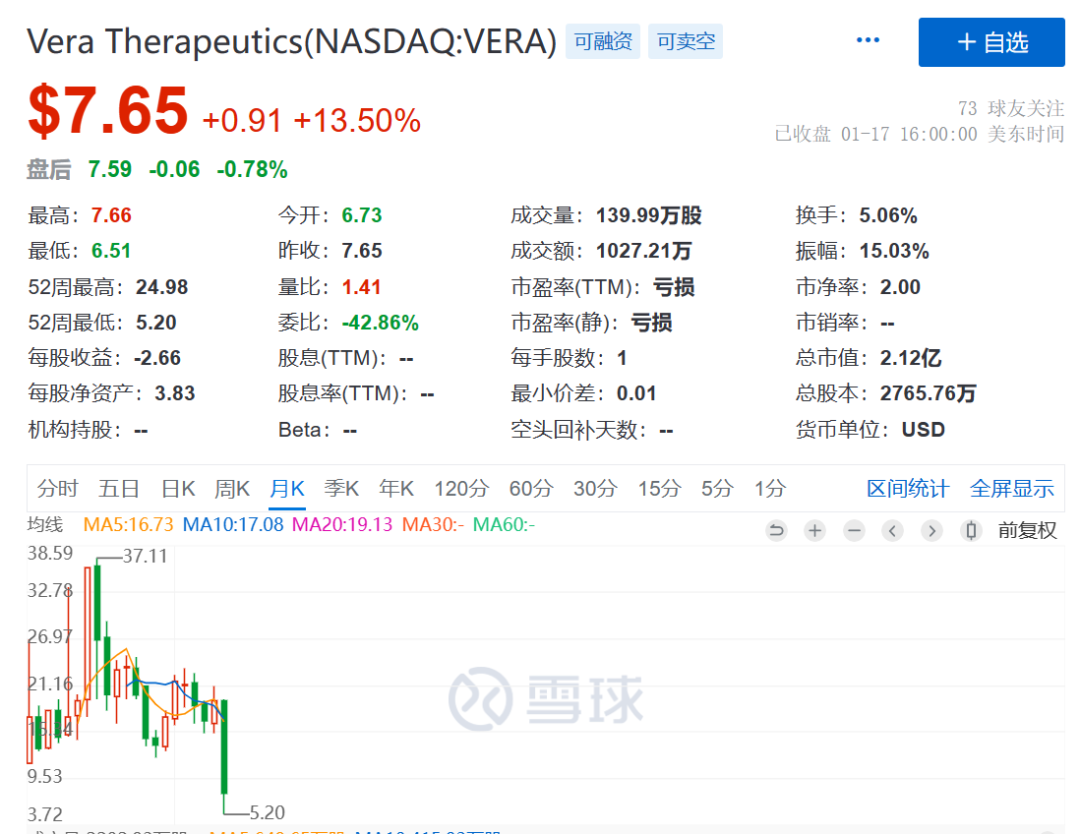The image size is (1080, 834).
Task: Click the 73 球友关注 followers text
Action: point(1010,108)
